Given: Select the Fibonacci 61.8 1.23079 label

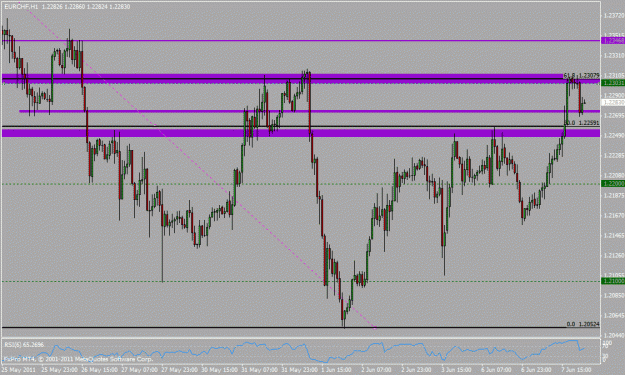Looking at the screenshot, I should [582, 75].
